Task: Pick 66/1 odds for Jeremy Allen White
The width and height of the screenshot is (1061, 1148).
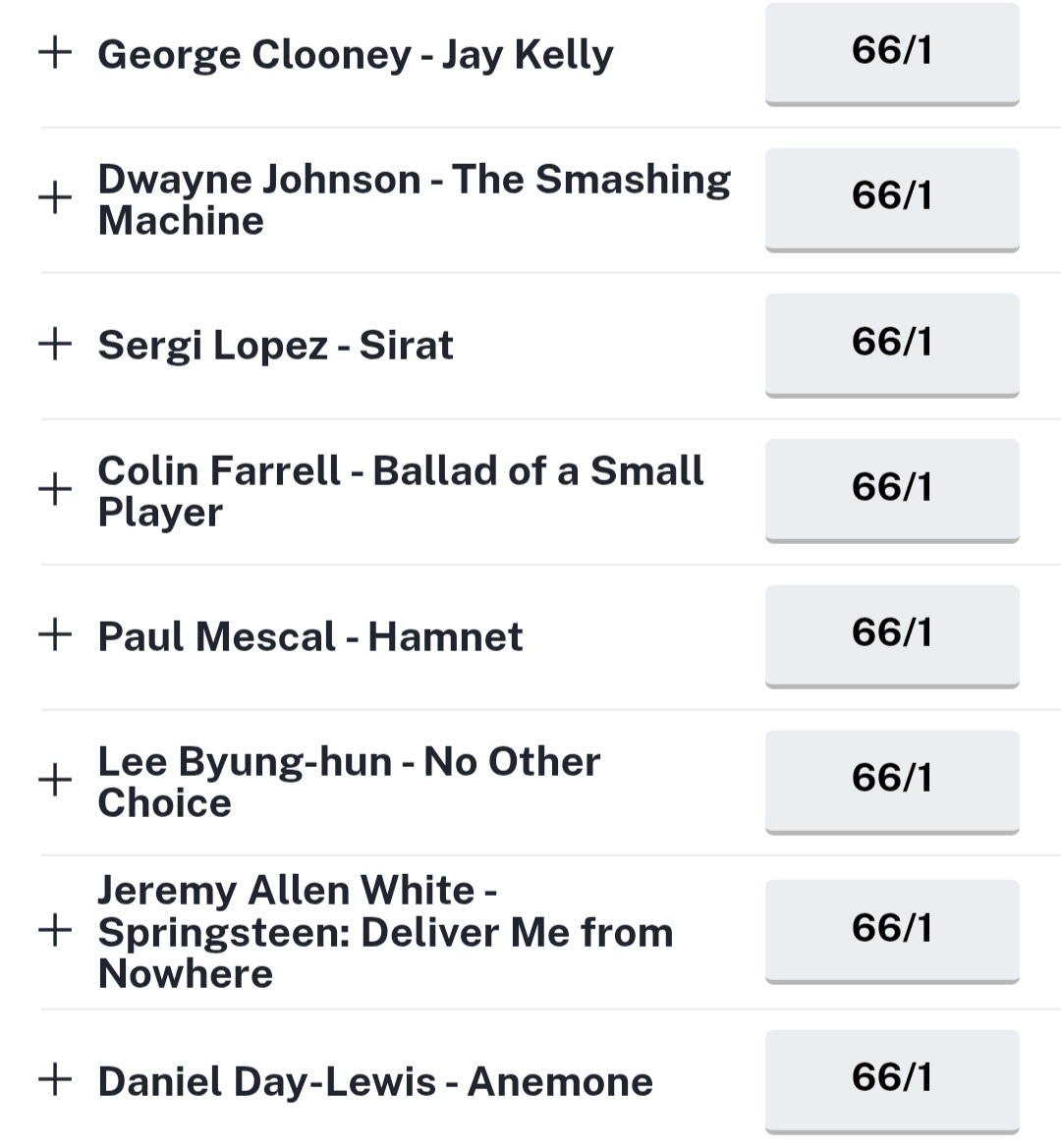Action: tap(891, 929)
